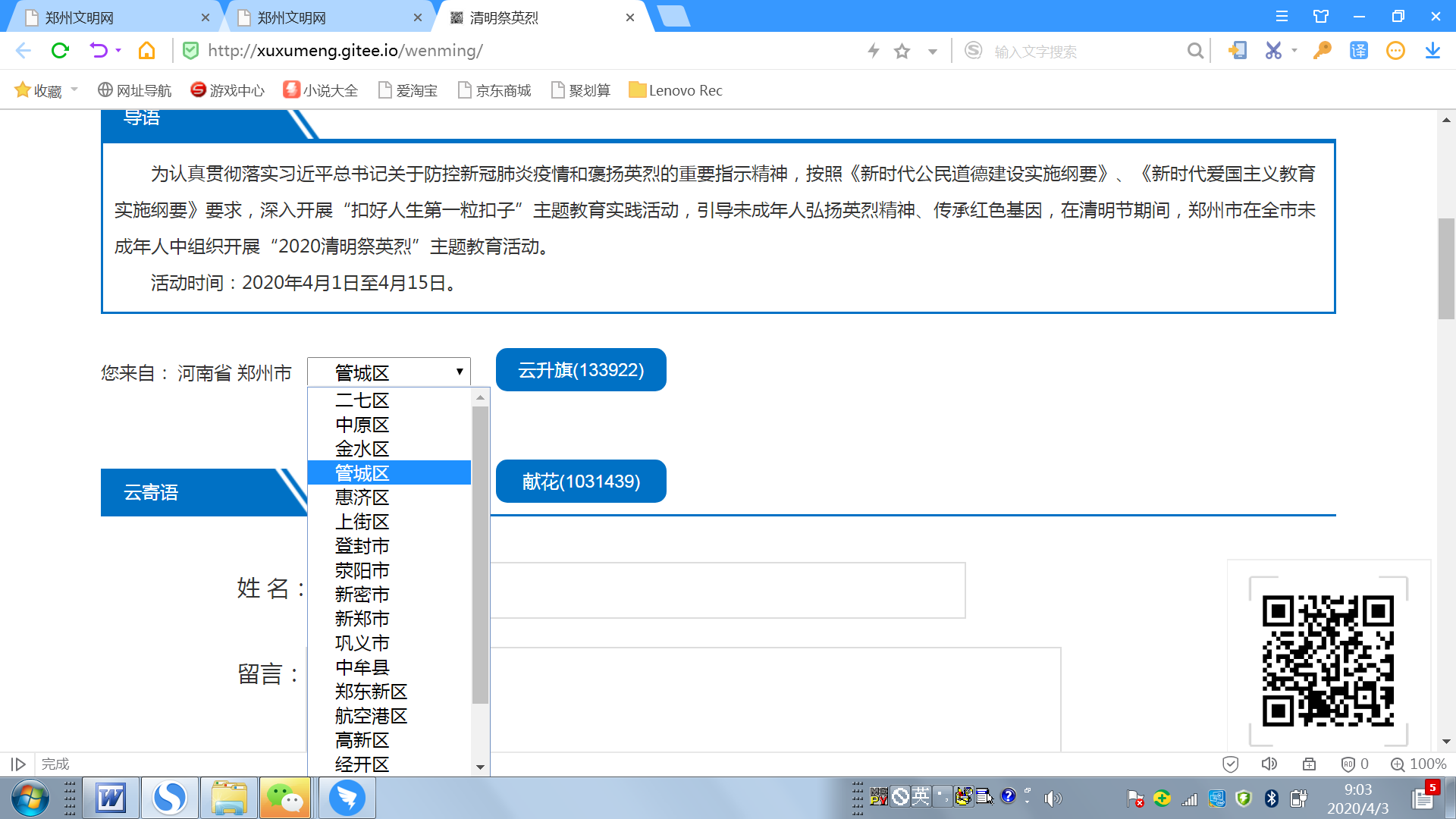Click the district dropdown showing 管城区
The image size is (1456, 819).
click(389, 372)
